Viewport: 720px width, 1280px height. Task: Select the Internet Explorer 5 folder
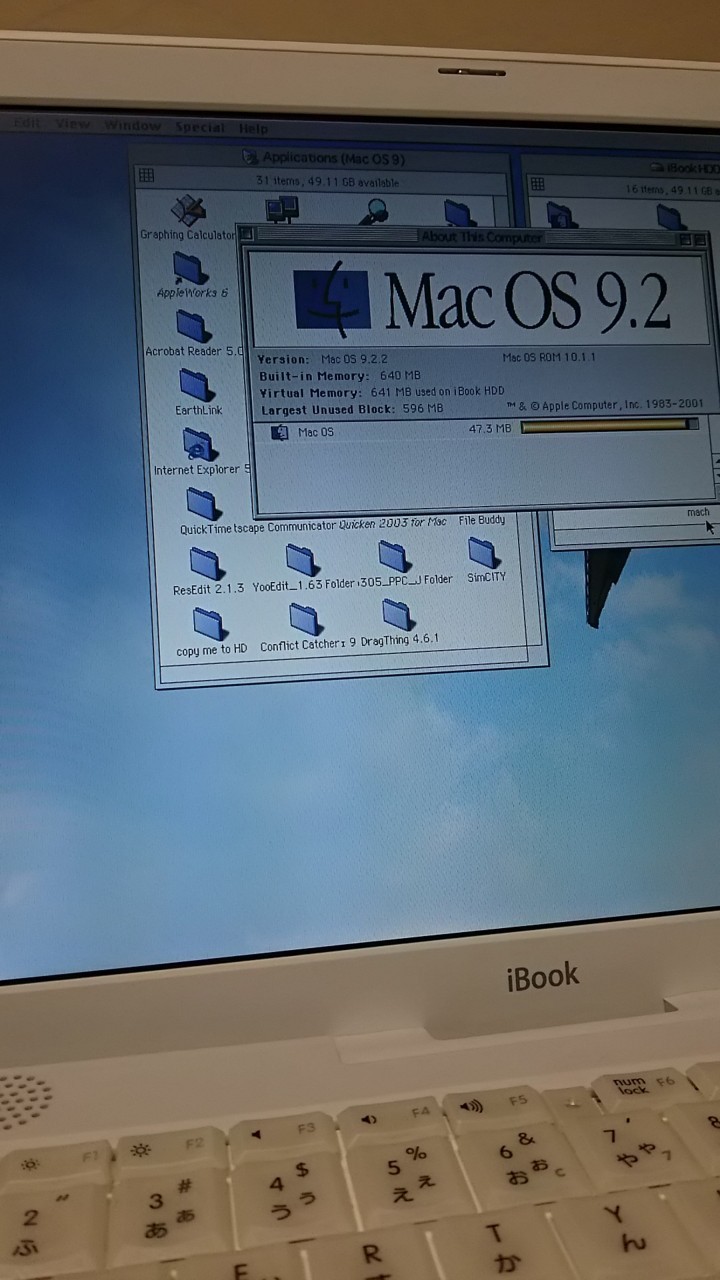tap(199, 445)
